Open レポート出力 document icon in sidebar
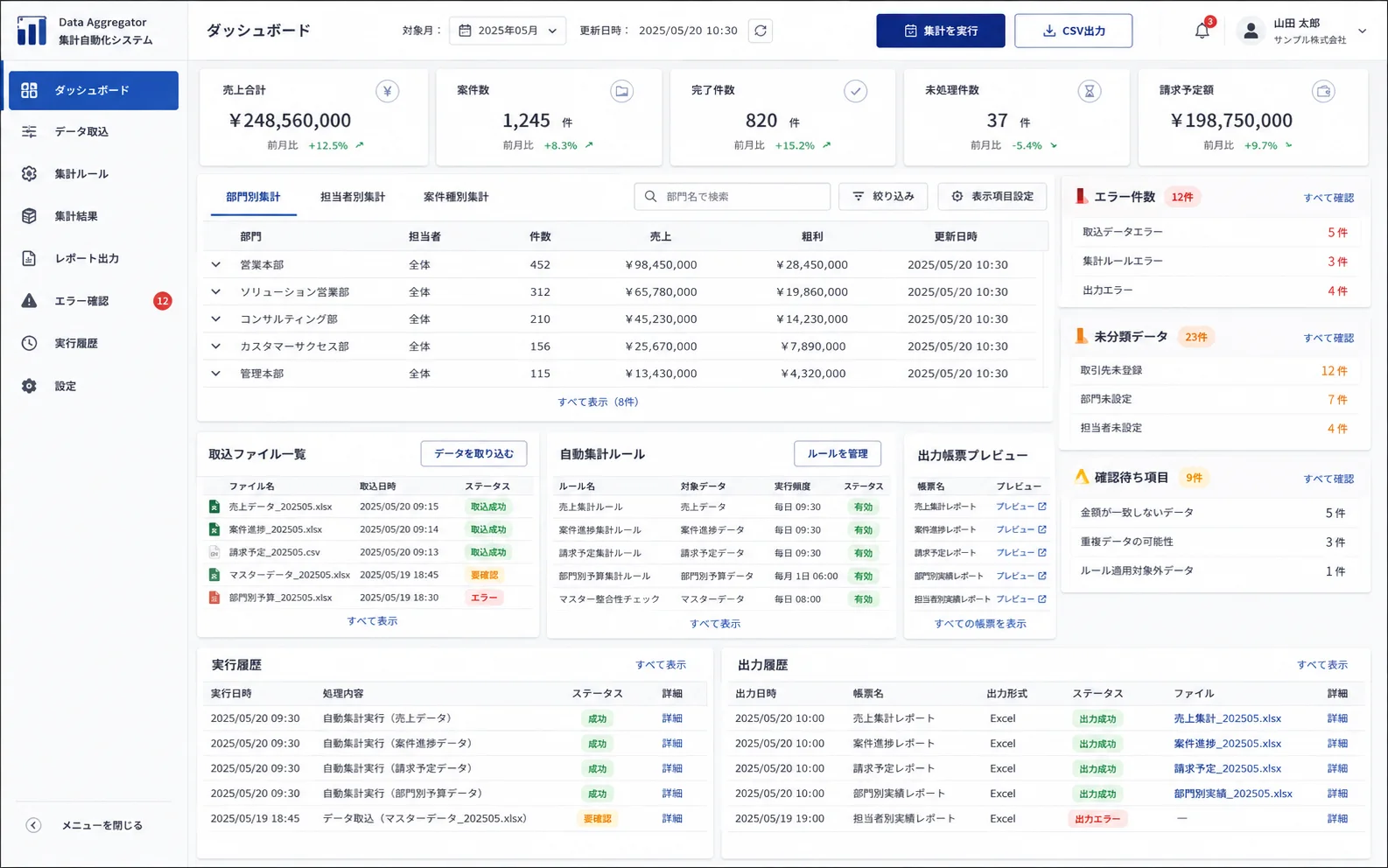The width and height of the screenshot is (1388, 868). click(29, 258)
